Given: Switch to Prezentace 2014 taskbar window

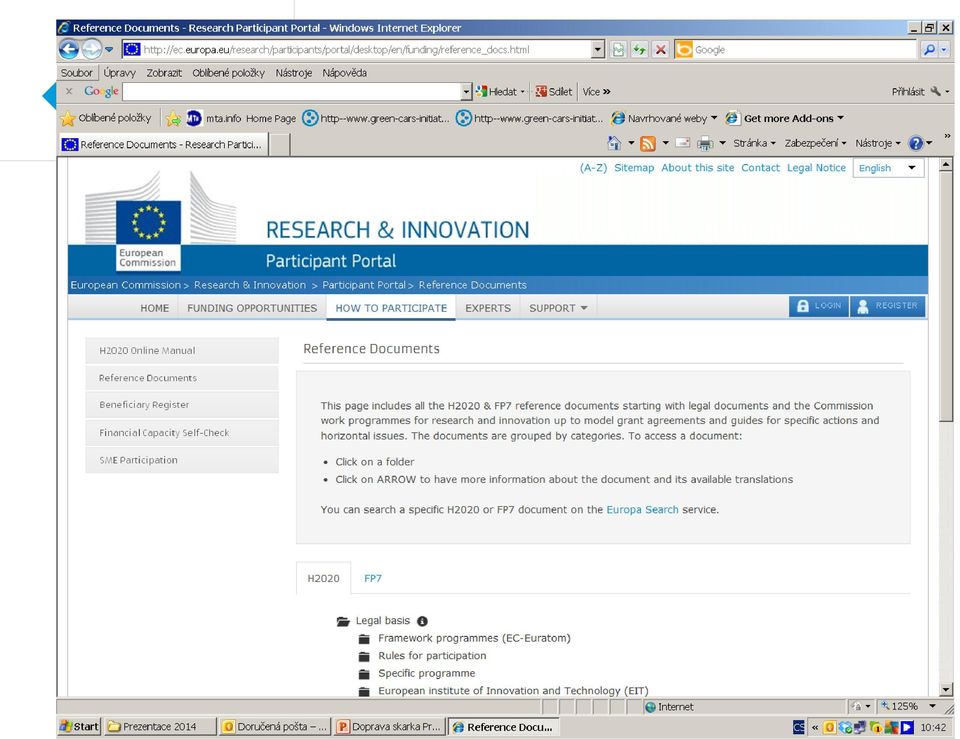Looking at the screenshot, I should coord(160,727).
